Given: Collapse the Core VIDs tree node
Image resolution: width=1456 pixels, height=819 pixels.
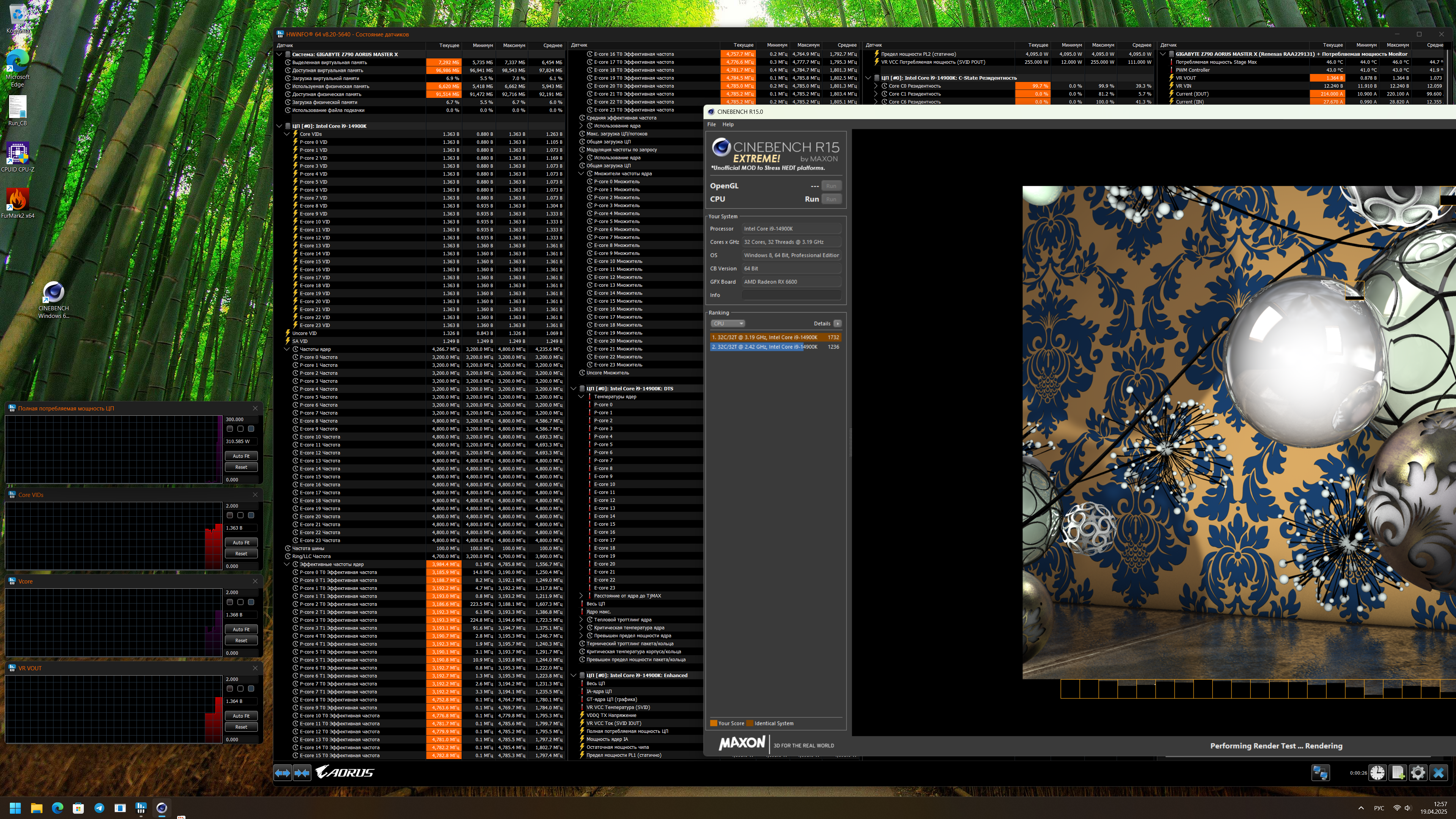Looking at the screenshot, I should (x=287, y=134).
